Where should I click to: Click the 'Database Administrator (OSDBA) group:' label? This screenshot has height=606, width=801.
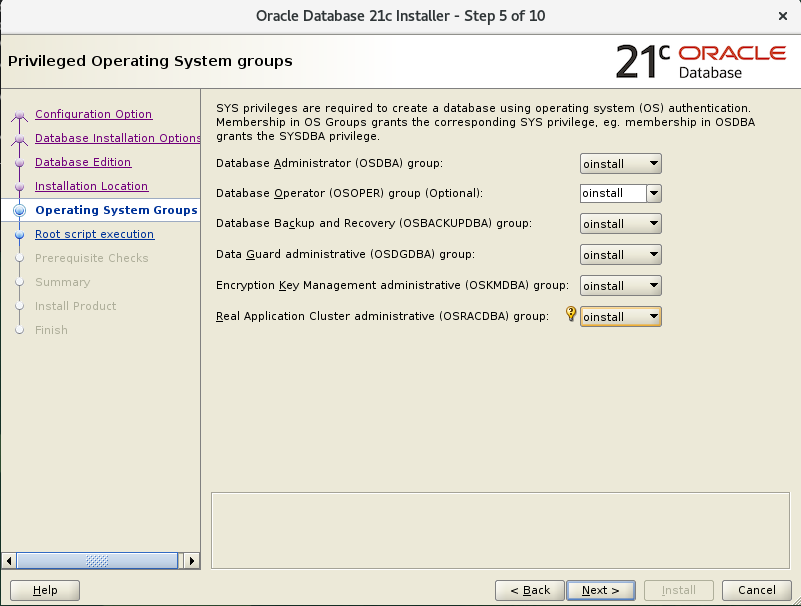329,164
